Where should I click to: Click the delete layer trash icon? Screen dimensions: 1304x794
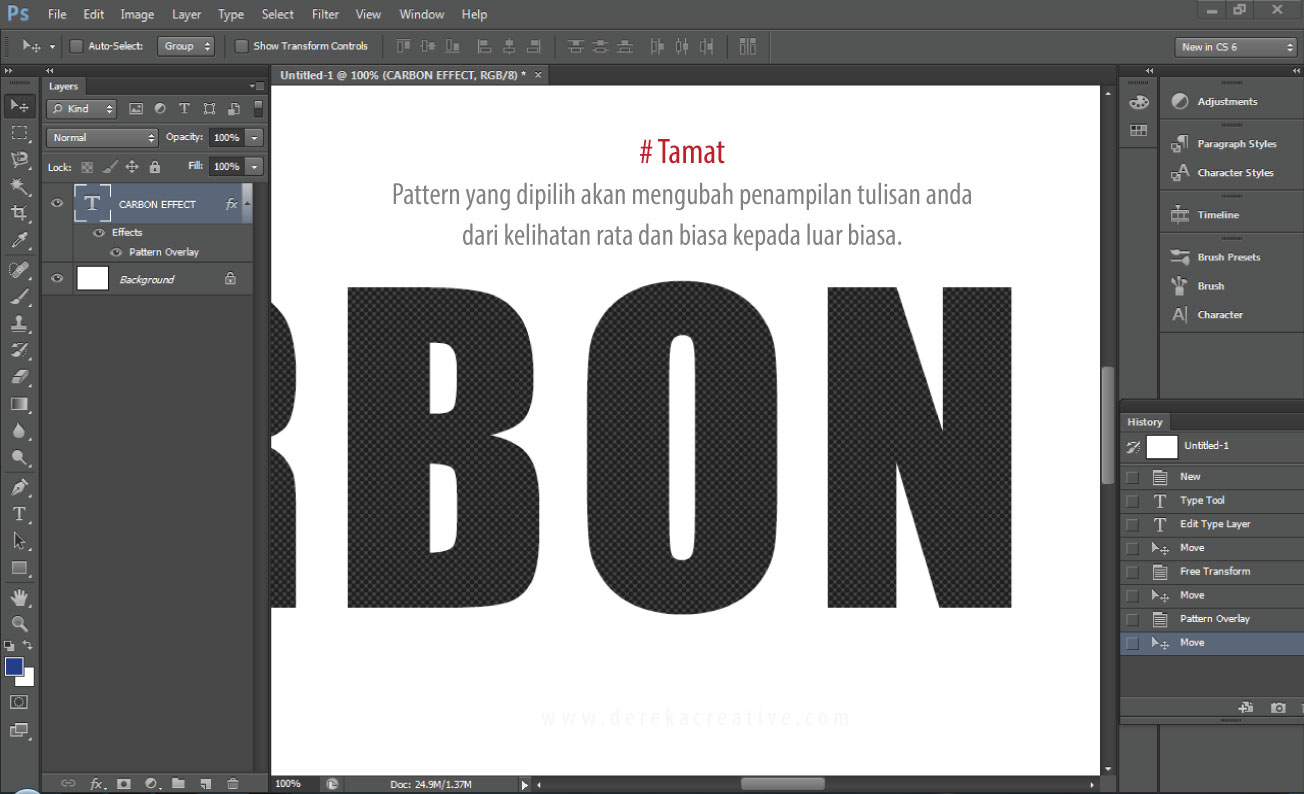(x=233, y=783)
